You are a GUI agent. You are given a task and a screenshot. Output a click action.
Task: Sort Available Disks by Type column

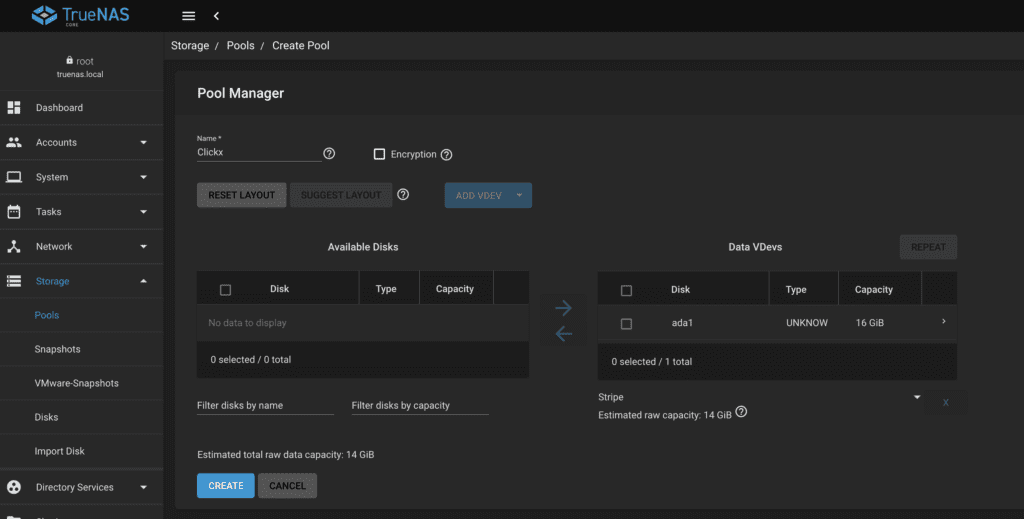[386, 289]
